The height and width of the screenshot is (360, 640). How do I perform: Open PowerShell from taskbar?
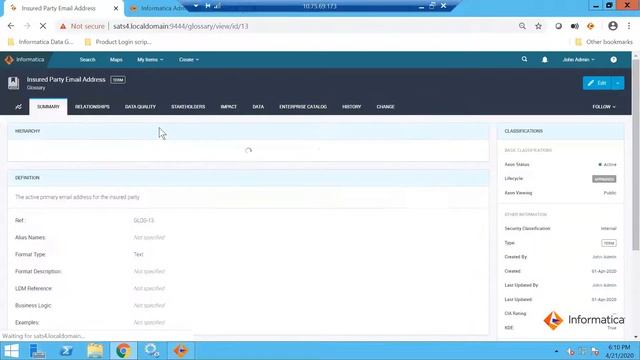pos(67,351)
